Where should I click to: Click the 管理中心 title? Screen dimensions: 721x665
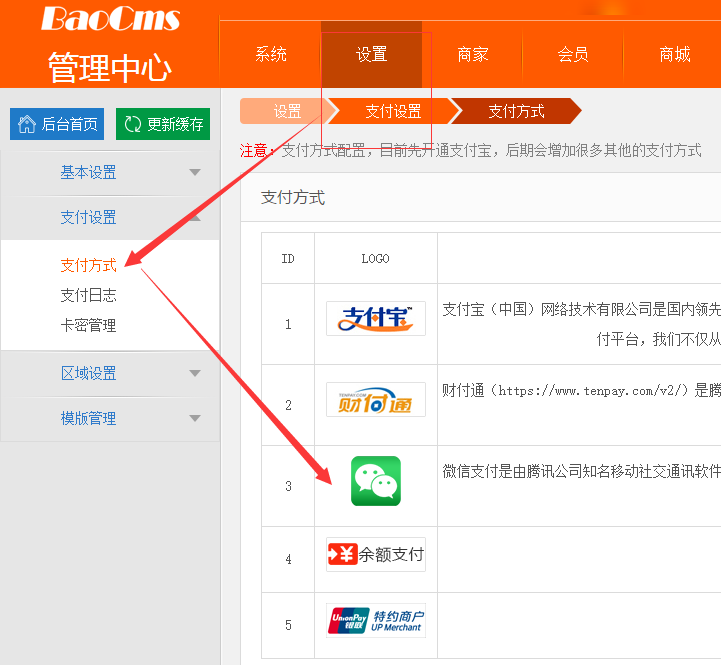pos(110,68)
